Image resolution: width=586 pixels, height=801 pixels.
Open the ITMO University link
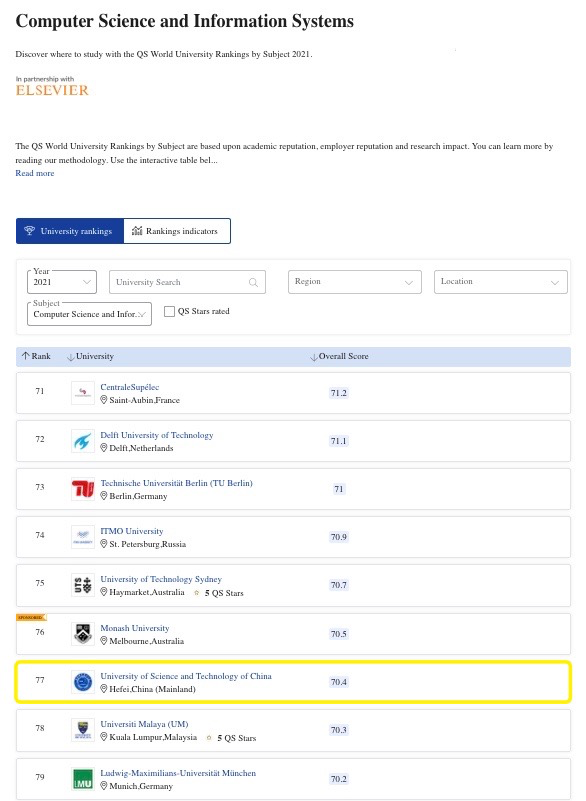pyautogui.click(x=132, y=531)
